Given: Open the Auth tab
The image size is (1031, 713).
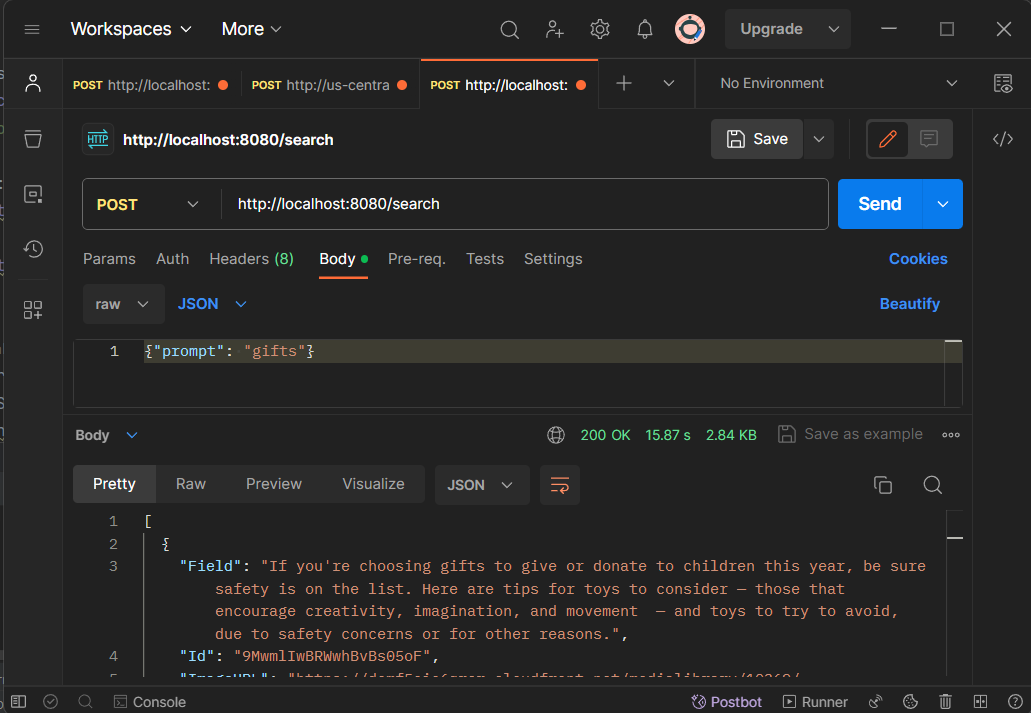Looking at the screenshot, I should click(x=172, y=259).
